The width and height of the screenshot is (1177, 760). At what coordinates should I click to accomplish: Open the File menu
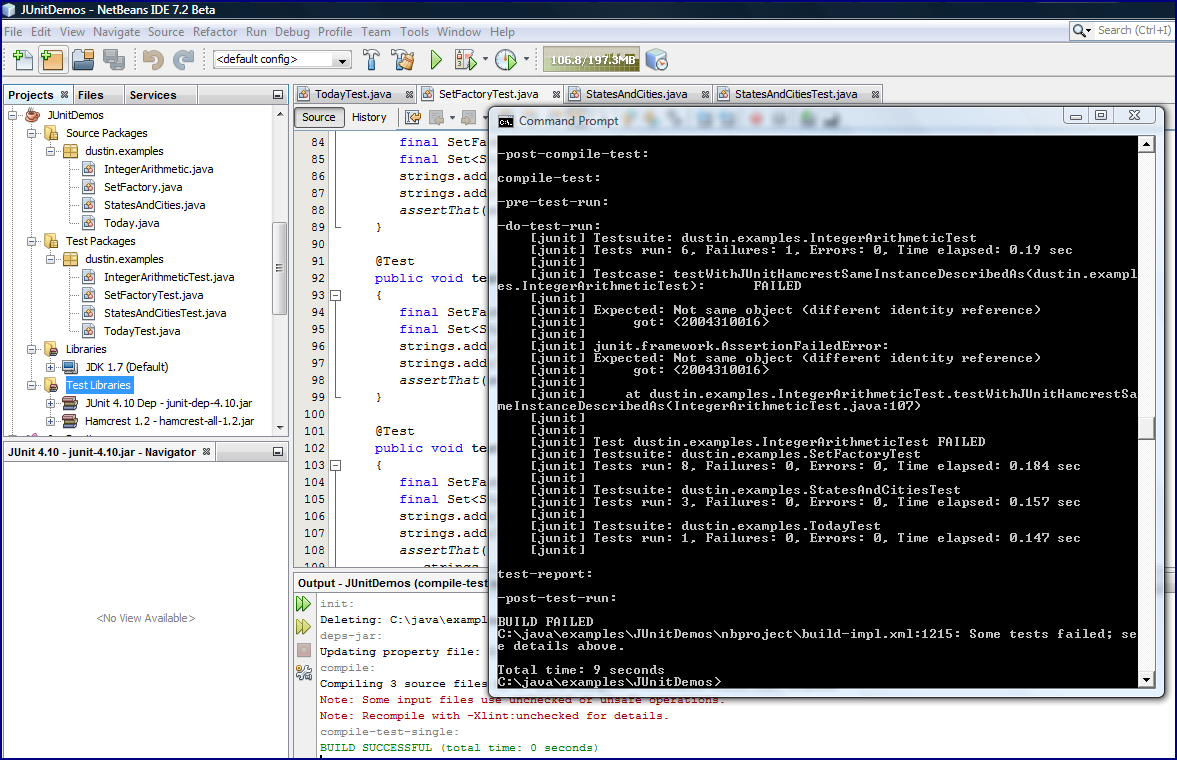pyautogui.click(x=13, y=32)
